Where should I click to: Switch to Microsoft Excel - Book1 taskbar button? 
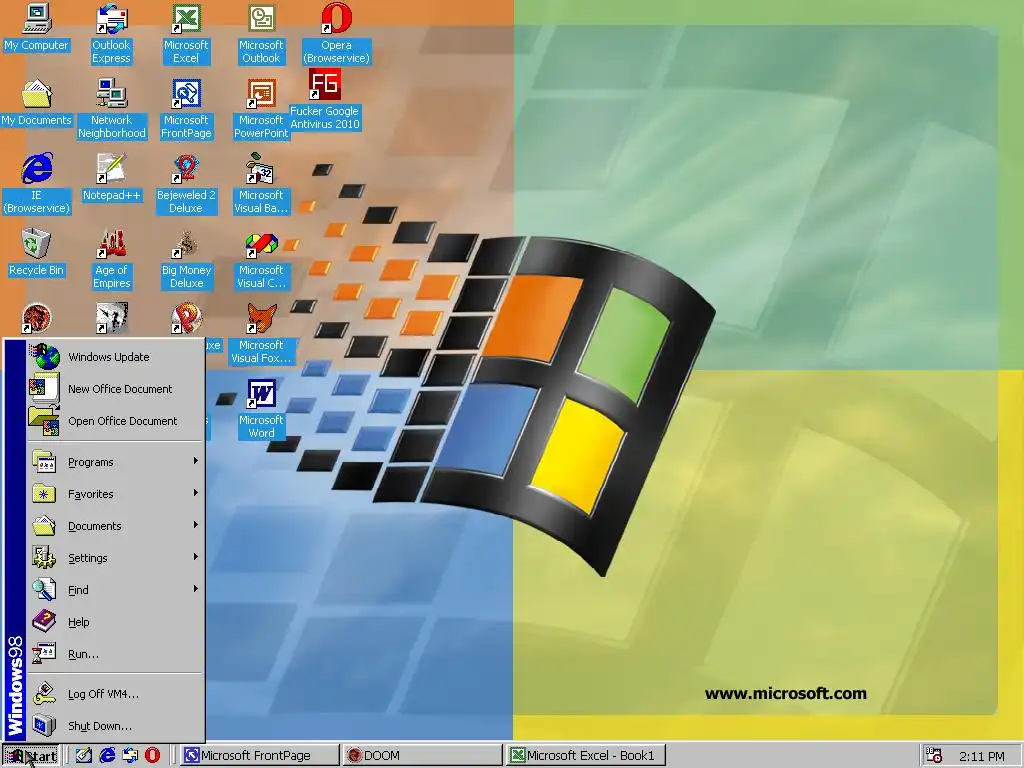585,756
